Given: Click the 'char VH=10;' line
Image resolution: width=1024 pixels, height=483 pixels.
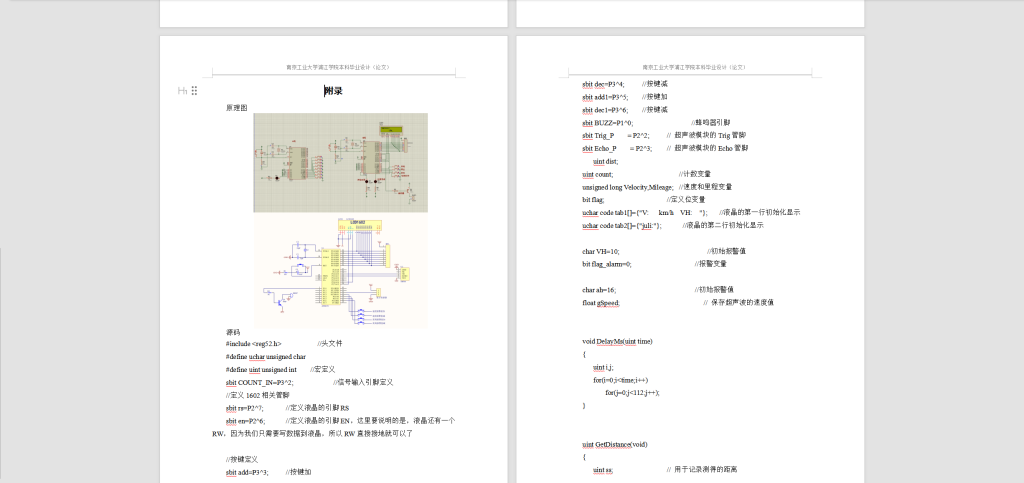Looking at the screenshot, I should (601, 251).
